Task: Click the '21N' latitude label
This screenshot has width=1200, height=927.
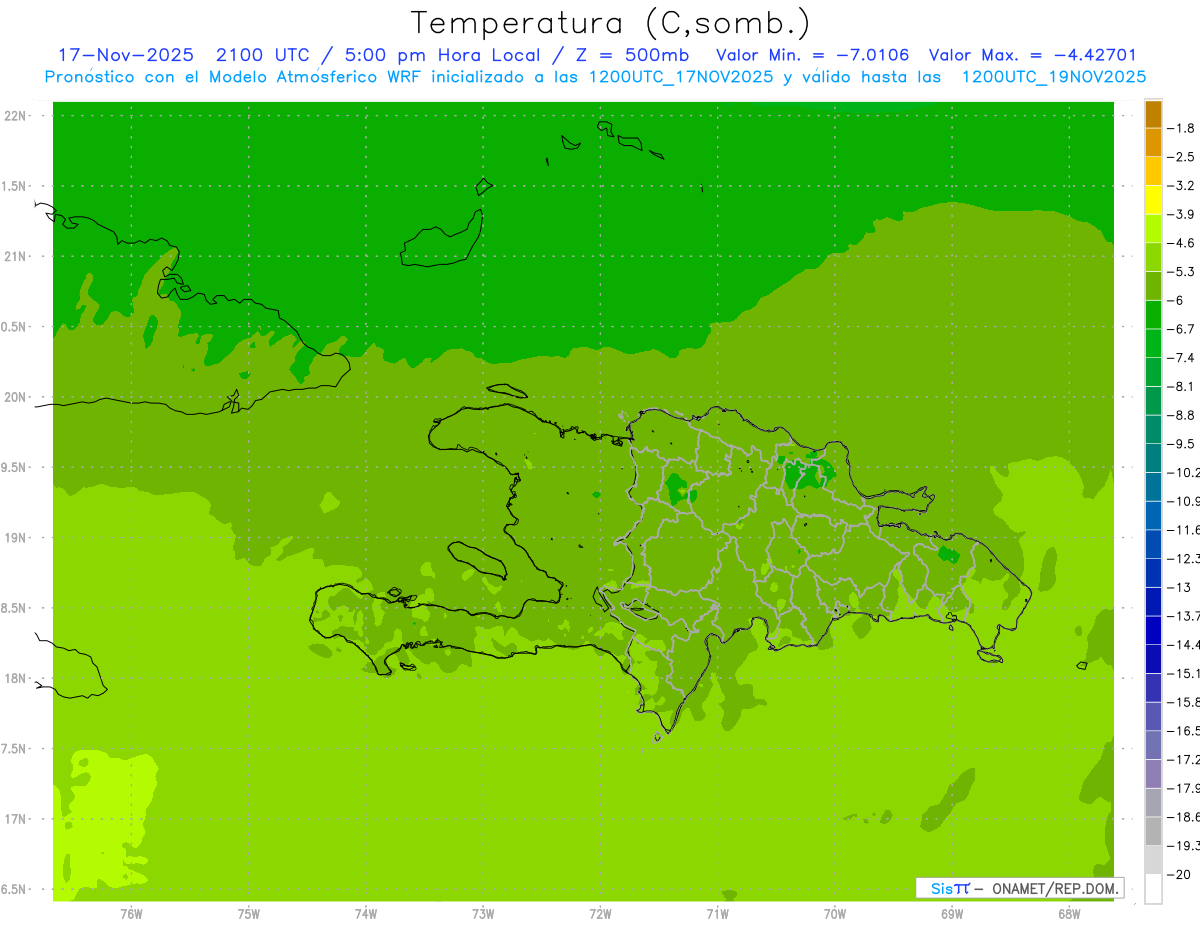Action: coord(17,257)
